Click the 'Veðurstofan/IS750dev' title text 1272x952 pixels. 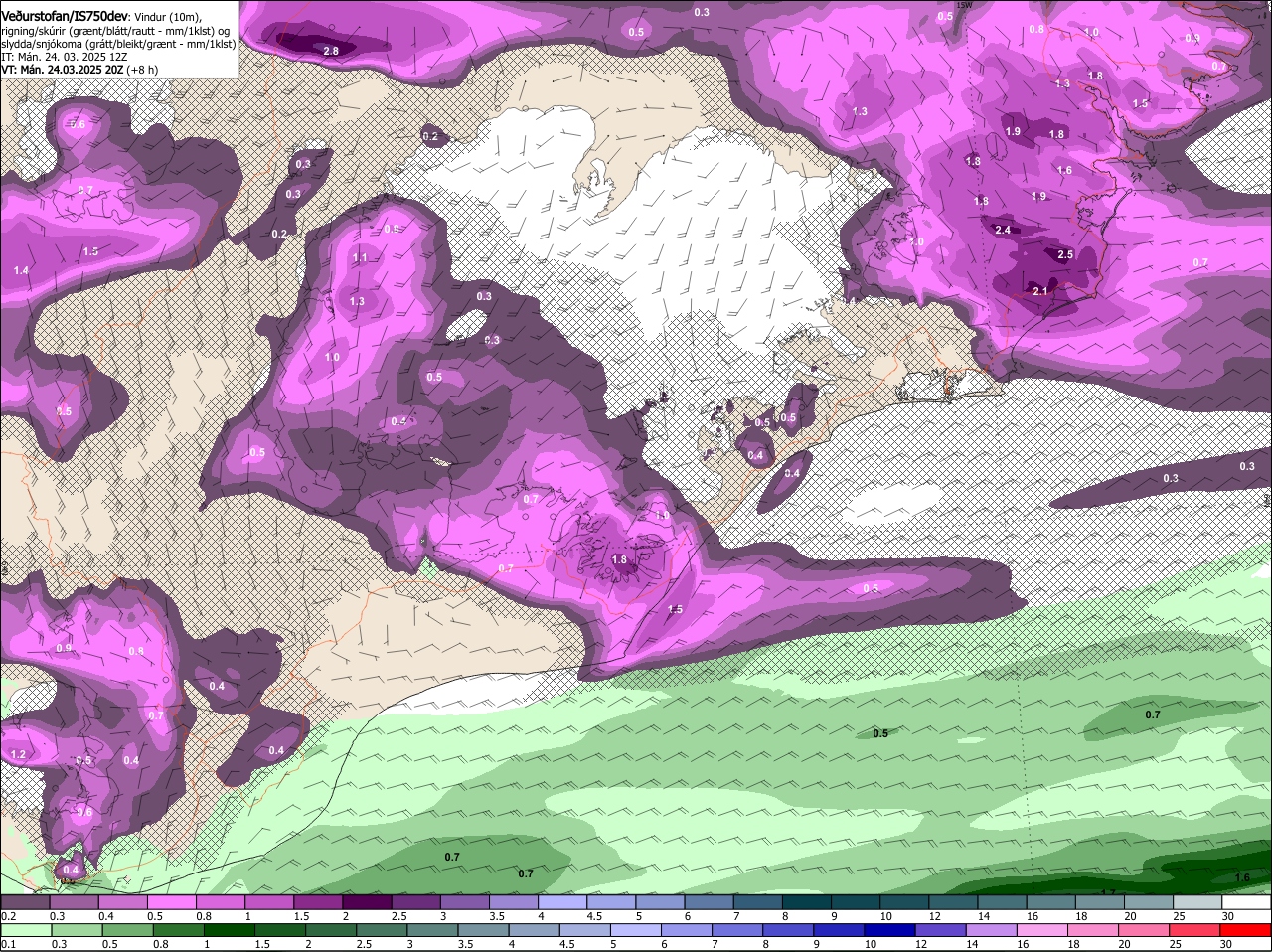click(65, 17)
